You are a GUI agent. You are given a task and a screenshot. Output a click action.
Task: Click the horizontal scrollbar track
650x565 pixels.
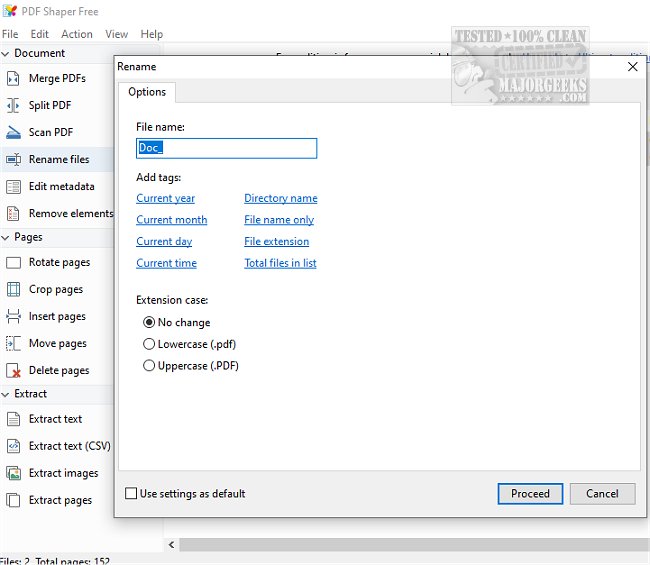pyautogui.click(x=414, y=545)
